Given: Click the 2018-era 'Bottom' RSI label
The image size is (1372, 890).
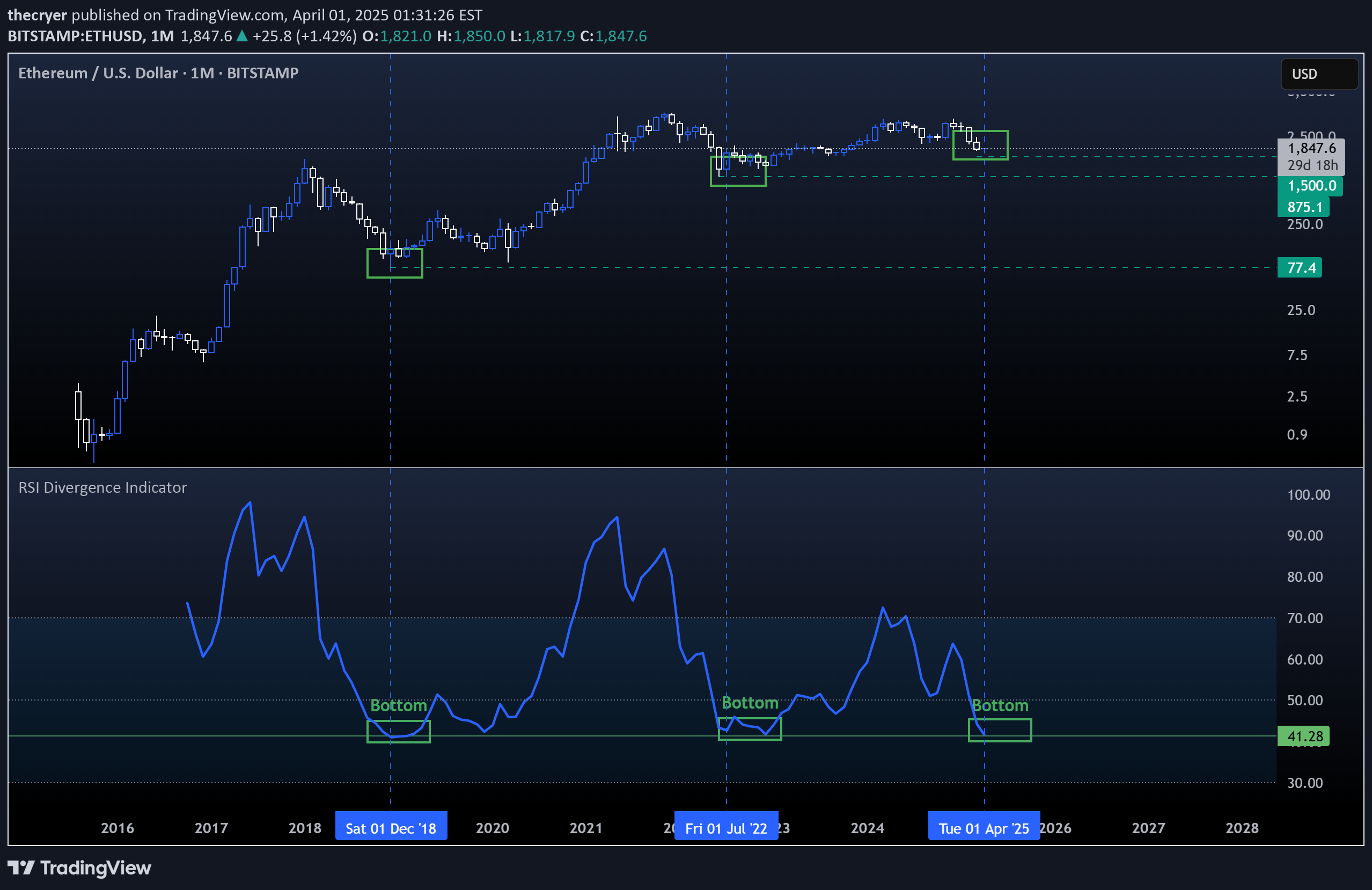Looking at the screenshot, I should pyautogui.click(x=398, y=705).
